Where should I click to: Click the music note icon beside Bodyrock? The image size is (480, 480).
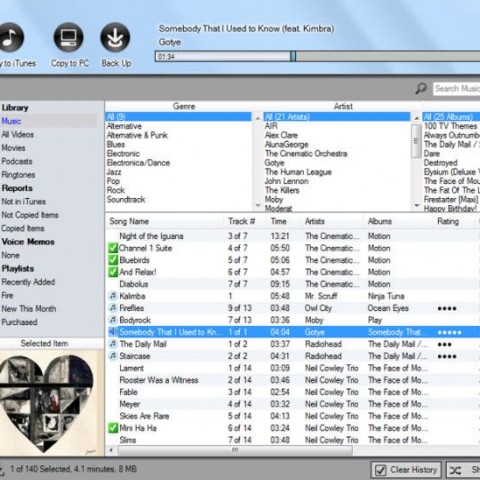click(x=113, y=320)
